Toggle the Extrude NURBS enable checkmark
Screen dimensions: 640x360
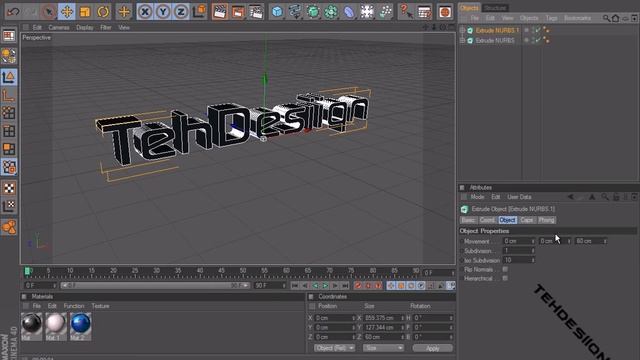click(x=537, y=40)
